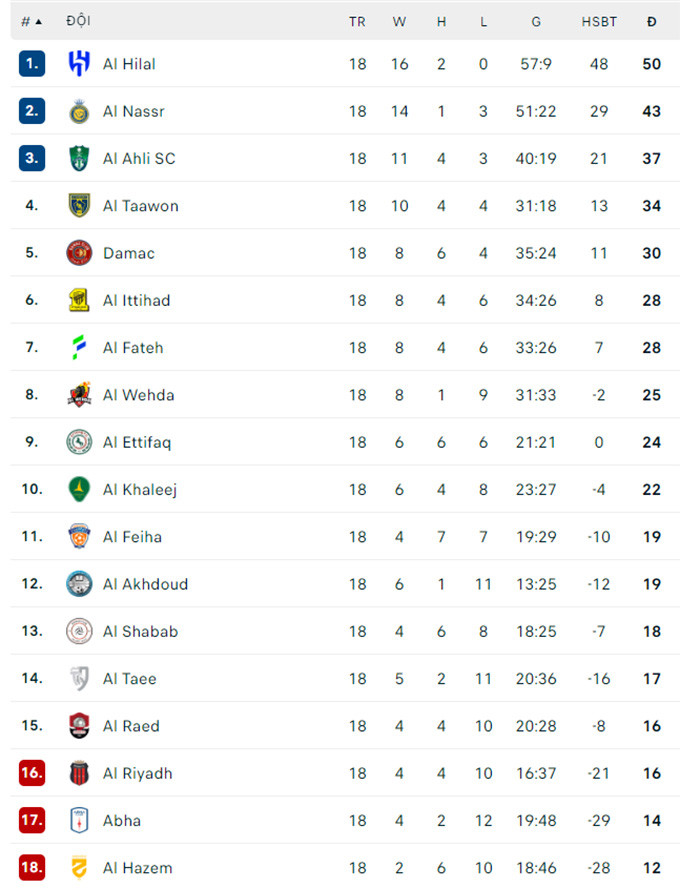Viewport: 680px width, 888px height.
Task: Click the TR matches played header
Action: click(x=357, y=21)
